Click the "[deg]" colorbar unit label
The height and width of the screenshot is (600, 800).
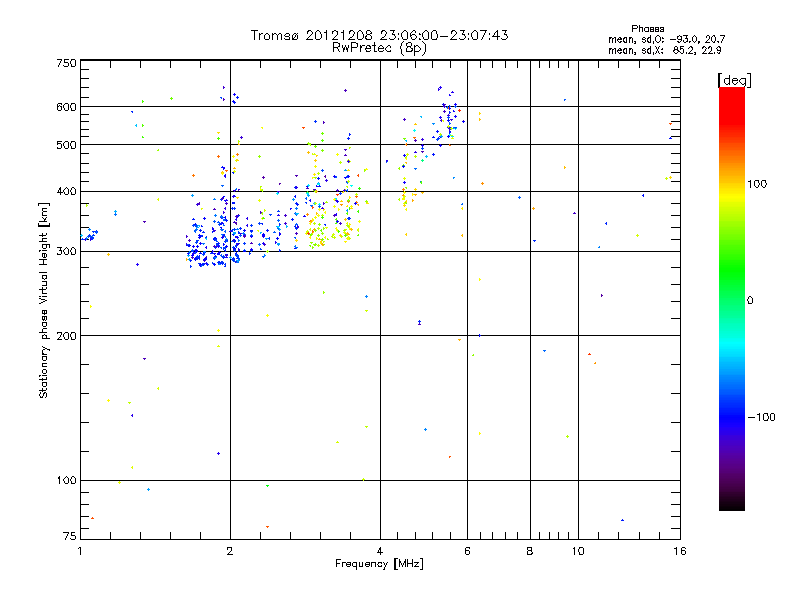[735, 79]
